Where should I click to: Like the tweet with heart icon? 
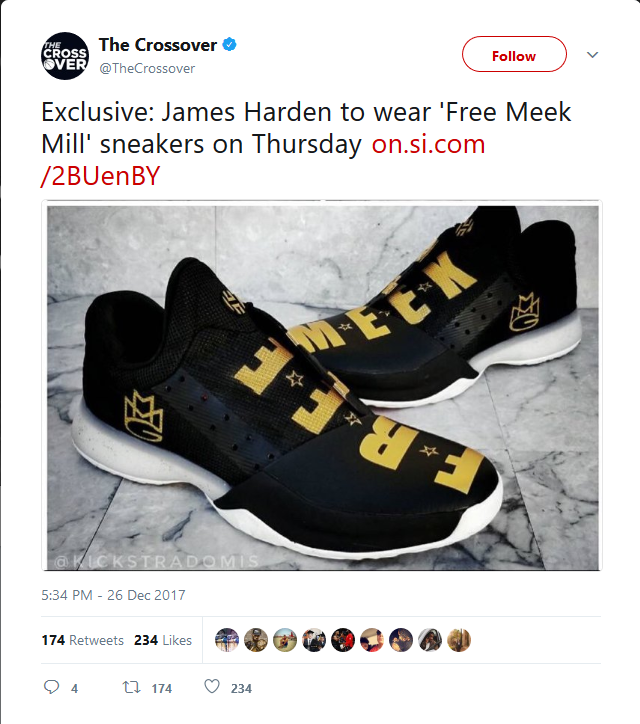(212, 687)
